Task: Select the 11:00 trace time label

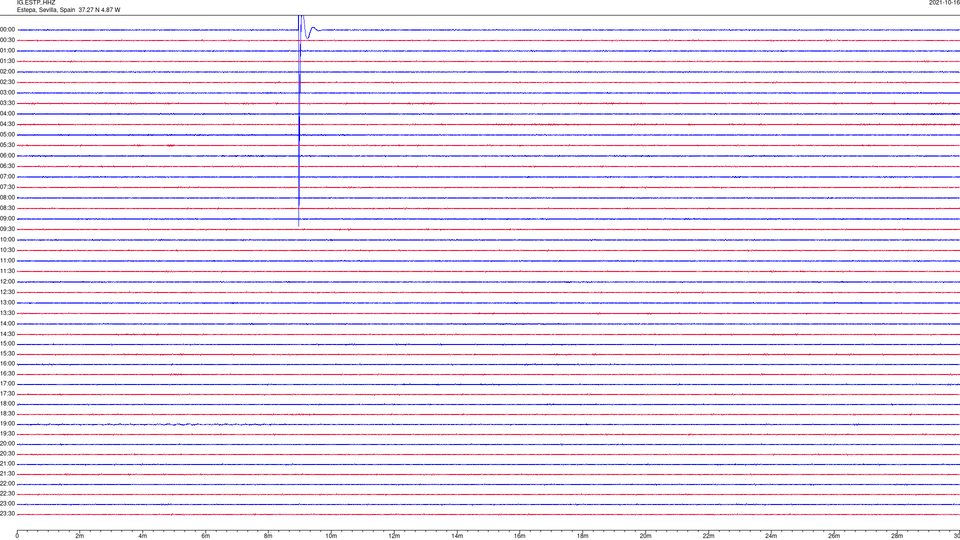Action: pyautogui.click(x=7, y=261)
